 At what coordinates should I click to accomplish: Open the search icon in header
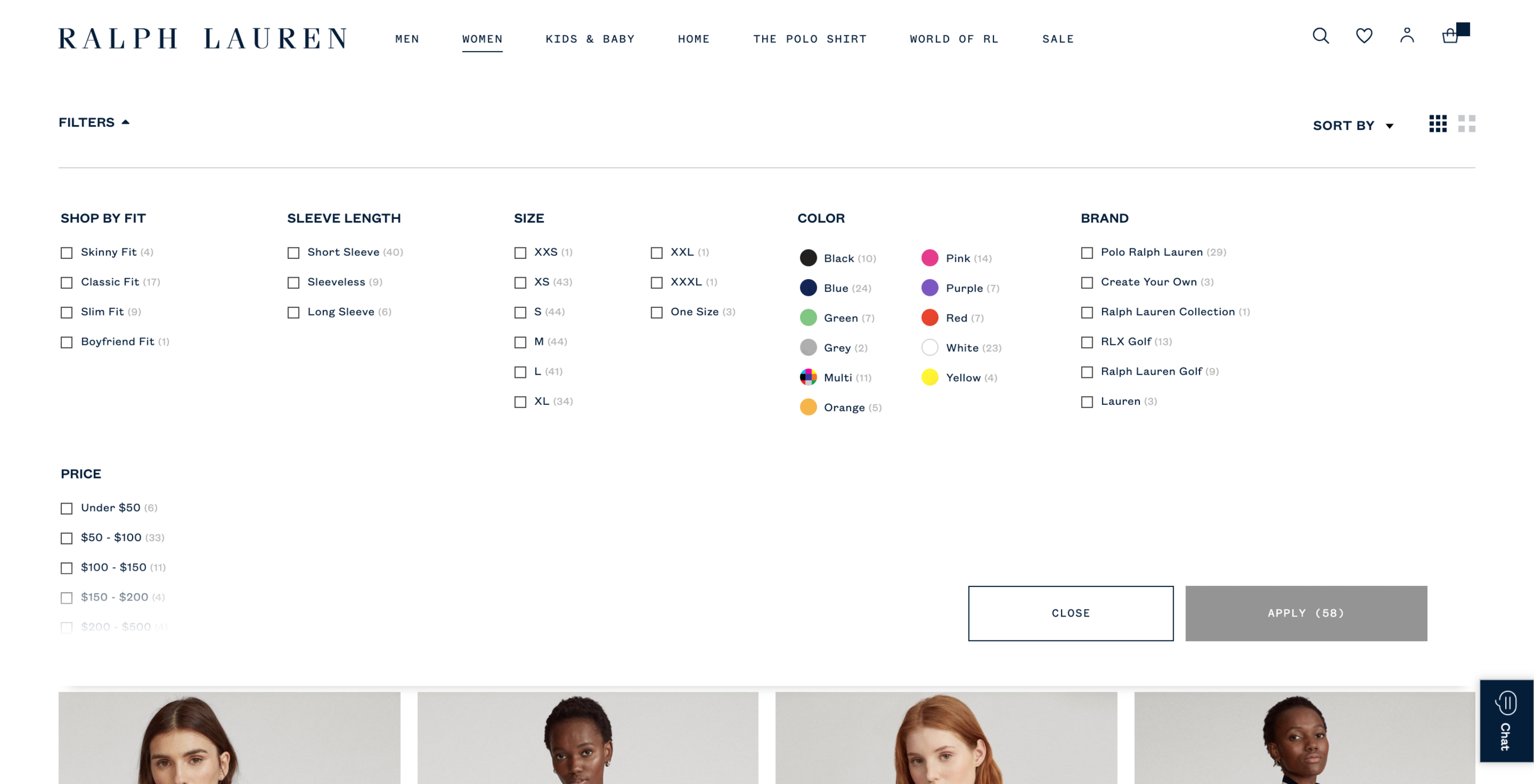tap(1320, 36)
